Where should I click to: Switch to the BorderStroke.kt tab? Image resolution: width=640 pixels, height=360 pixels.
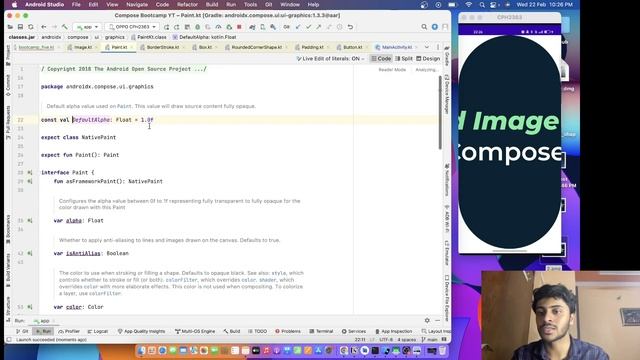[x=162, y=47]
